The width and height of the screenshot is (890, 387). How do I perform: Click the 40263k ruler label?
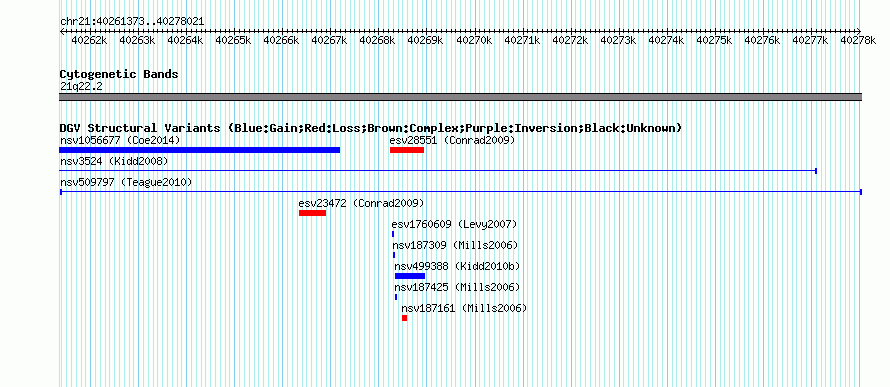tap(137, 40)
